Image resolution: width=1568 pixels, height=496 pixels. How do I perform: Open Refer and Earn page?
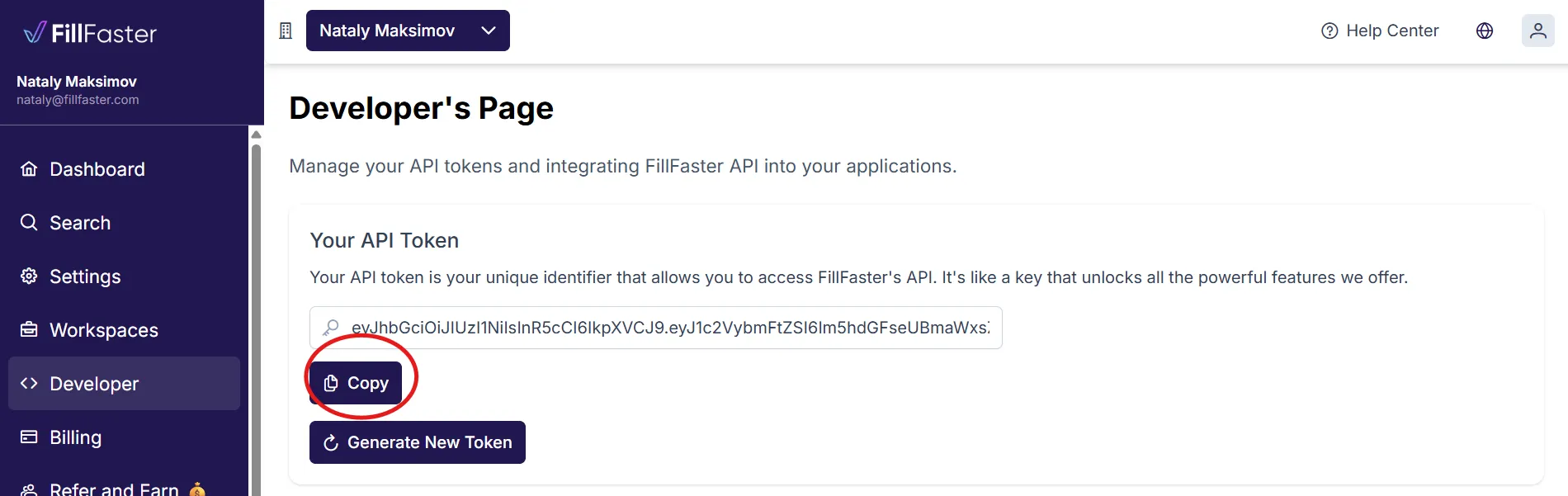click(114, 489)
